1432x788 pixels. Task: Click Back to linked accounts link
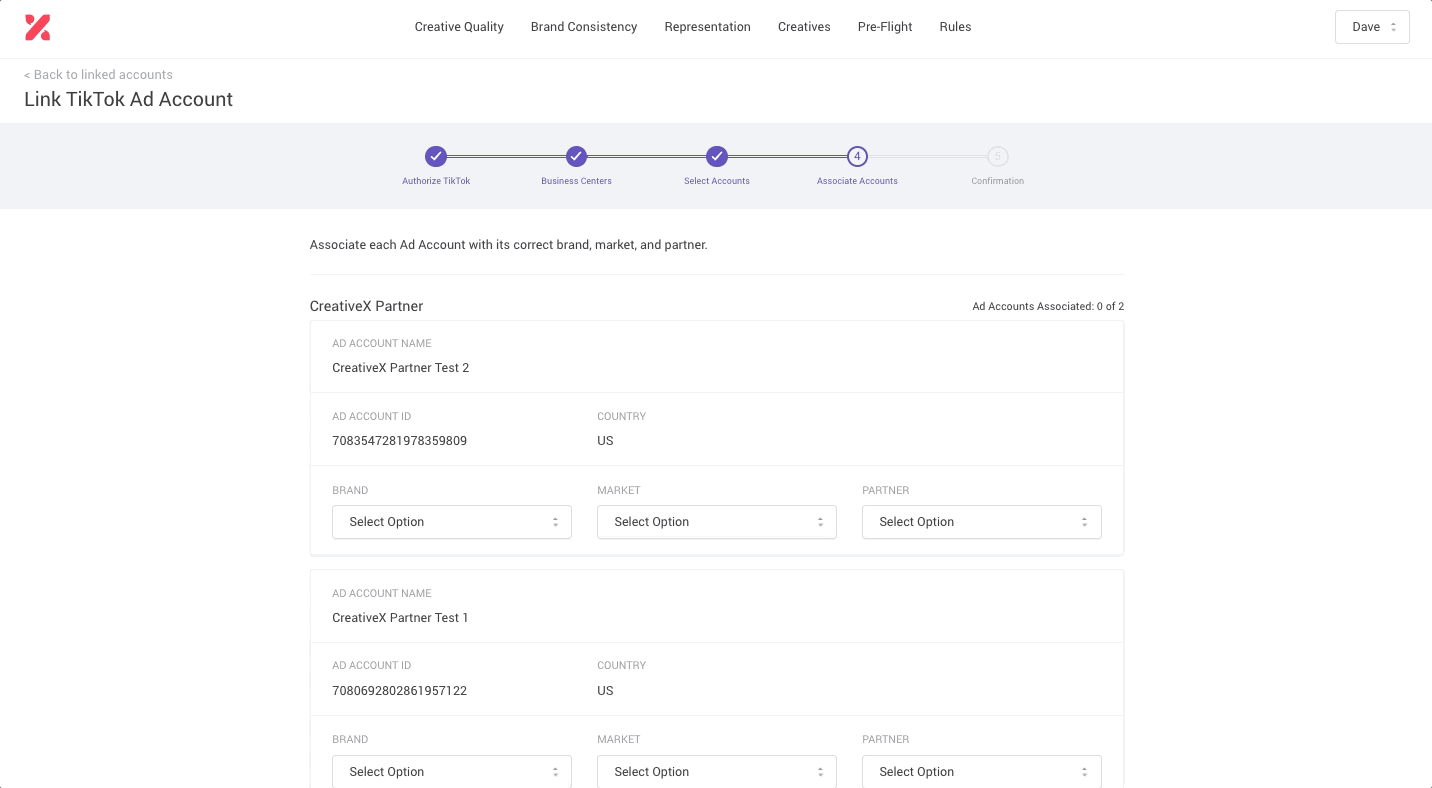tap(98, 74)
